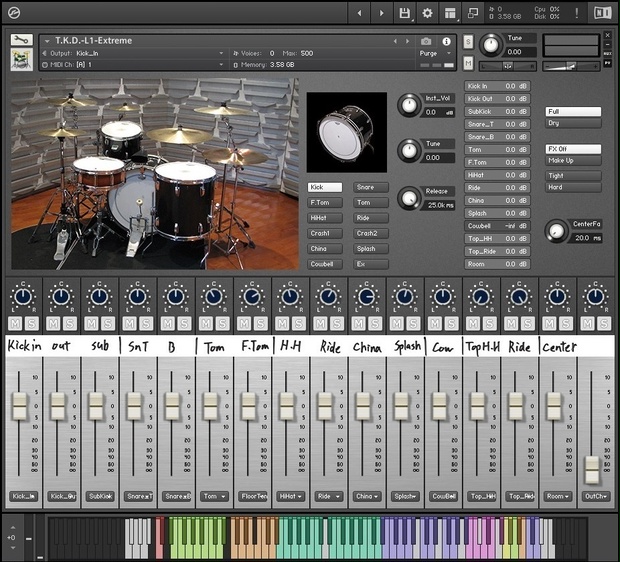
Task: Open the rack view layout icon
Action: (449, 13)
